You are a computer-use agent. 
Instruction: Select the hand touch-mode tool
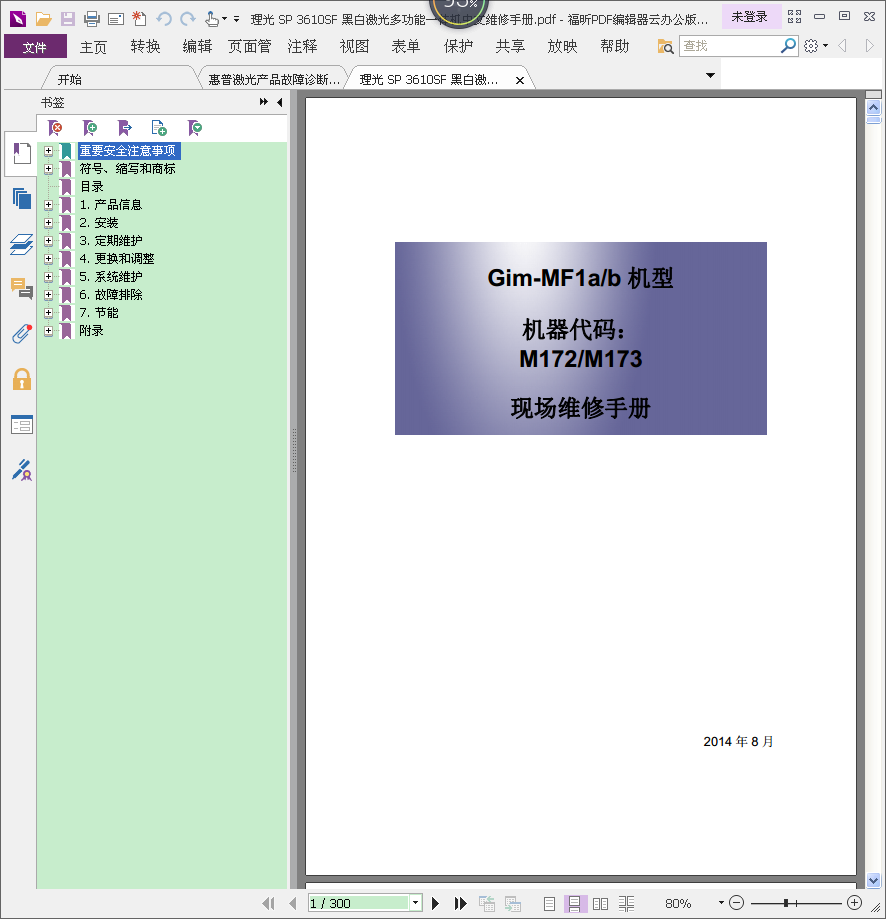click(212, 19)
